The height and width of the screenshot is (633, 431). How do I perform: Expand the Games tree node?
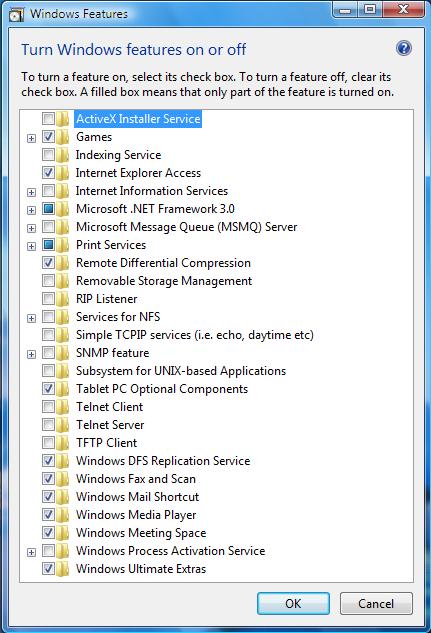click(31, 138)
